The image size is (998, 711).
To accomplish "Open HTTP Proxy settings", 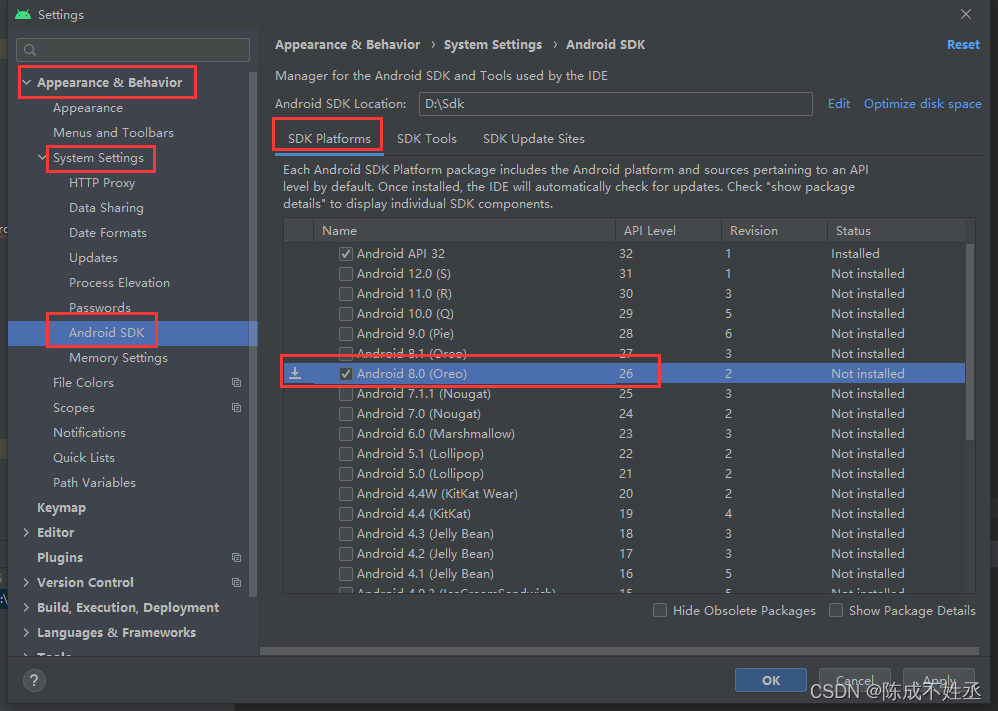I will click(102, 183).
